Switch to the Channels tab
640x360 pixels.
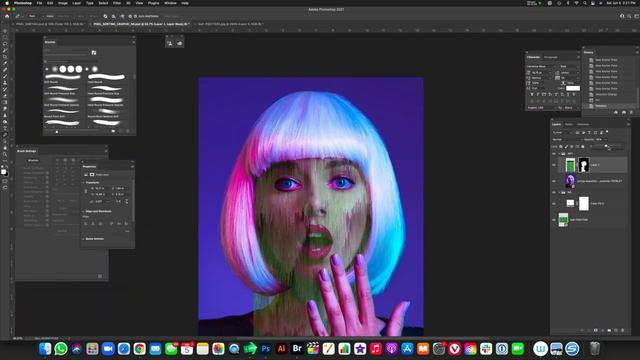pos(583,124)
